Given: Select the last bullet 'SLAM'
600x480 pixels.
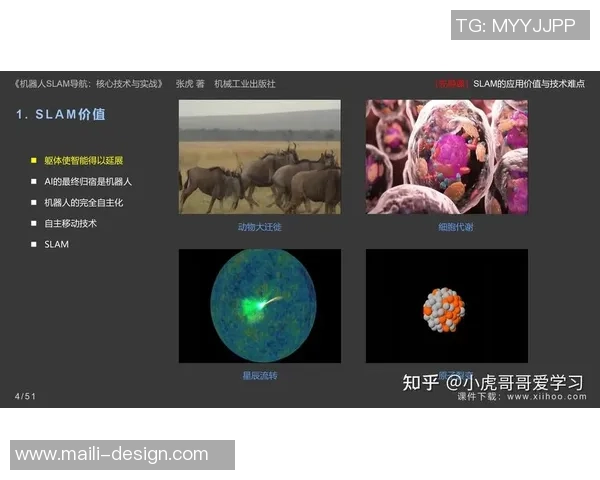Looking at the screenshot, I should [56, 244].
